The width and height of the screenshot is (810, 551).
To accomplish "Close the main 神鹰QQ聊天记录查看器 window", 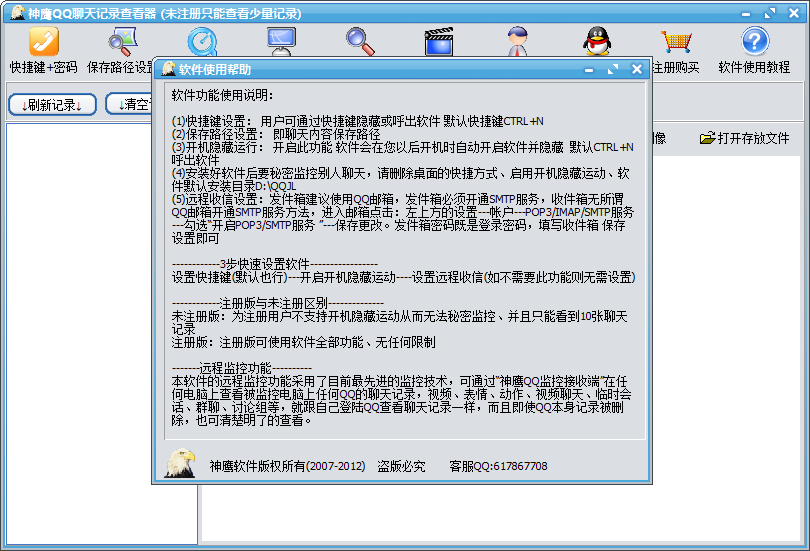I will click(794, 13).
